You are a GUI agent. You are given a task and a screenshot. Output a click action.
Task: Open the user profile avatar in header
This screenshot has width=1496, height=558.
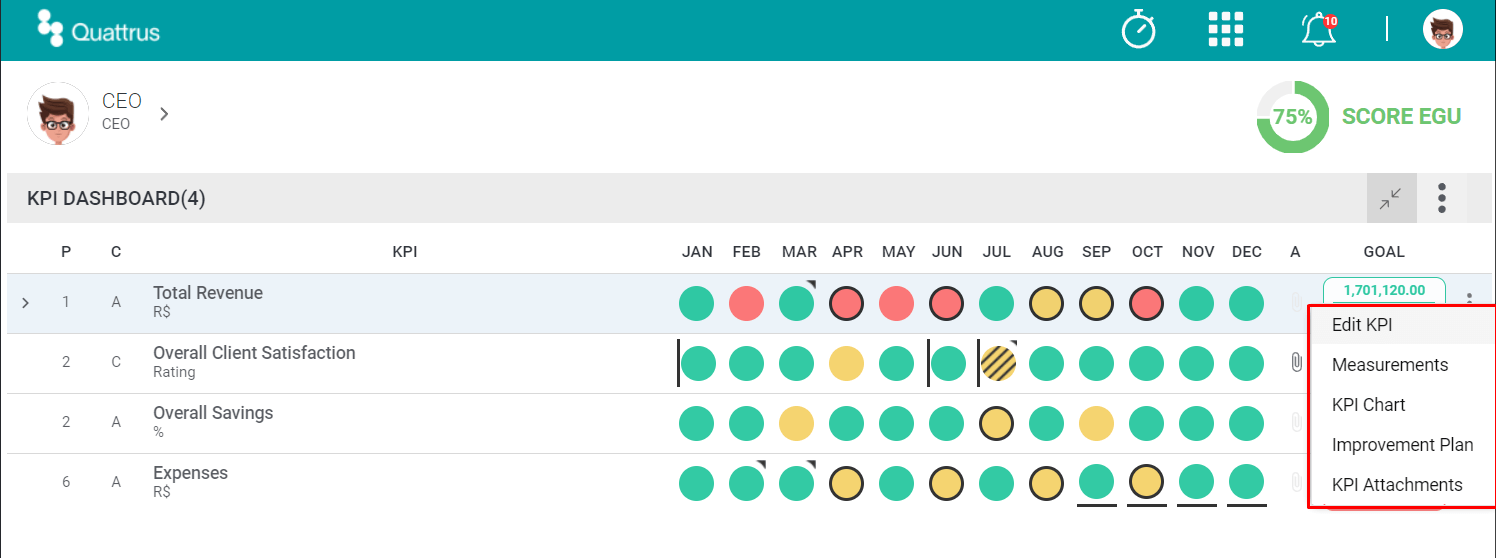[1443, 30]
